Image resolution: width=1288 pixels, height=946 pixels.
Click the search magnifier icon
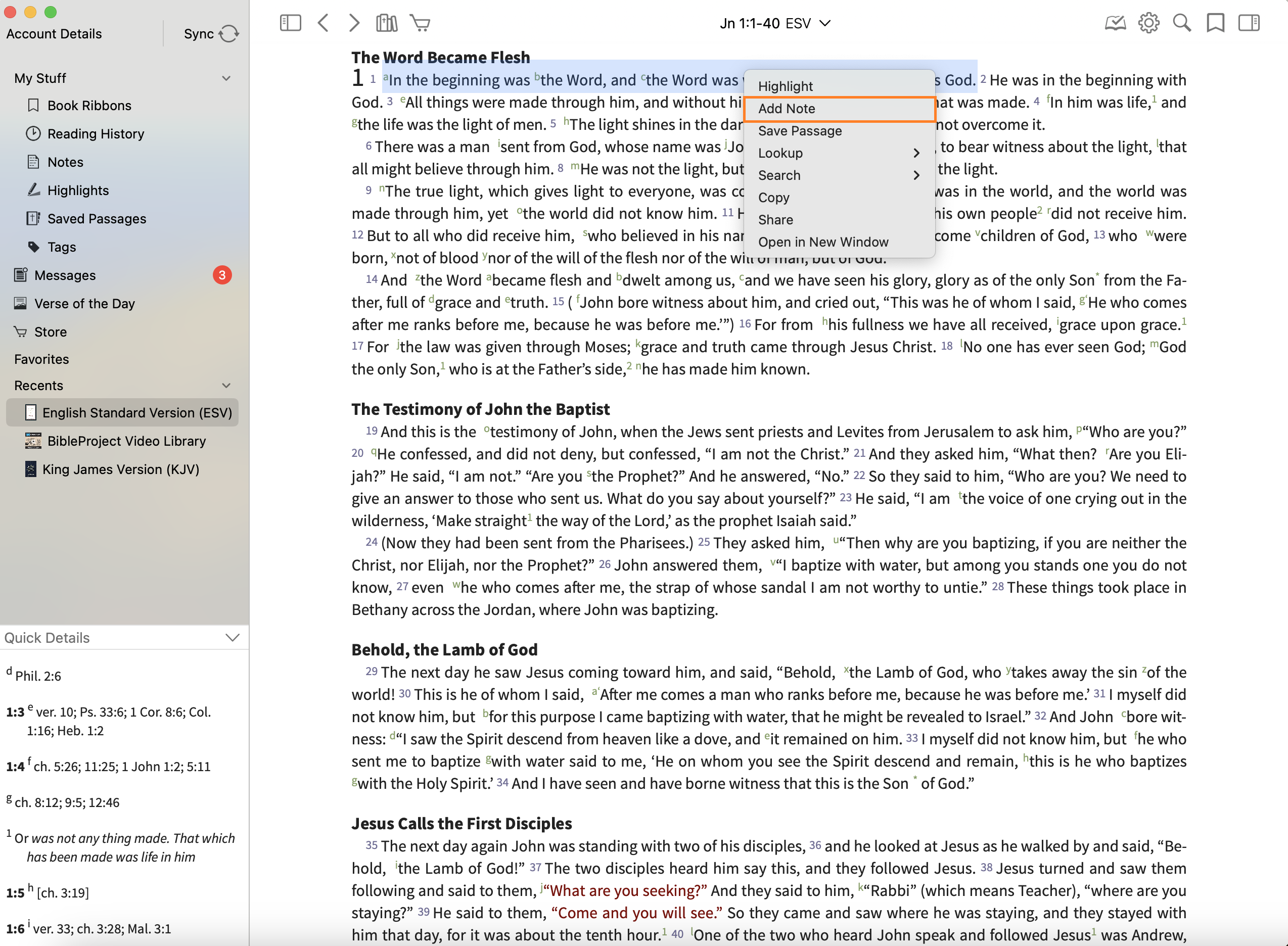coord(1181,23)
